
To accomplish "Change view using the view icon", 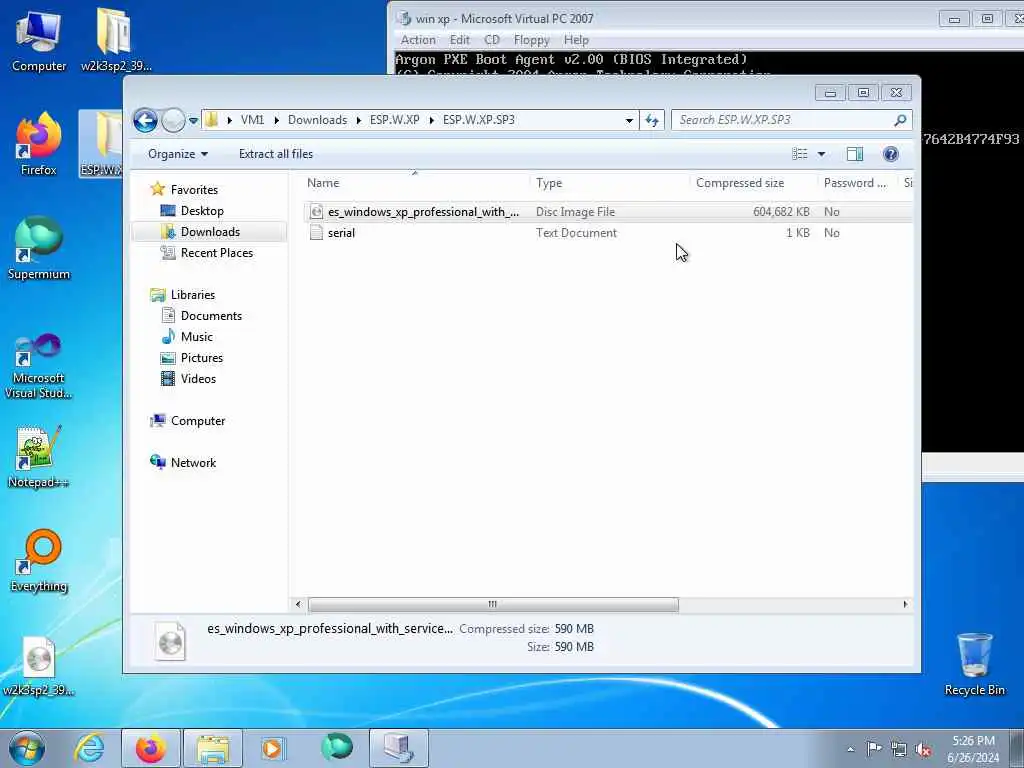I will [x=800, y=154].
